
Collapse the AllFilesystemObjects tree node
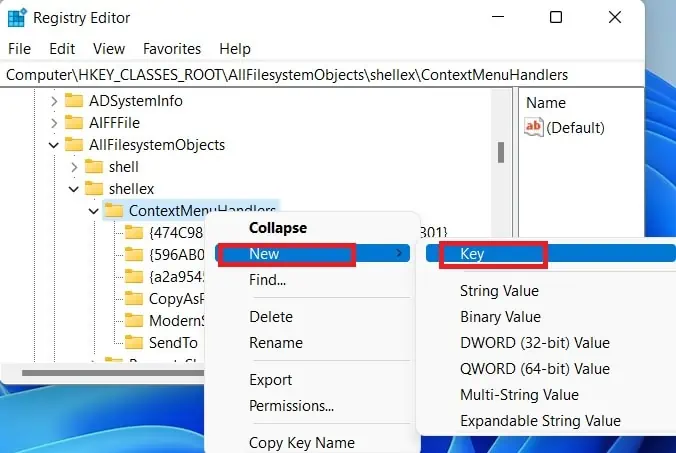click(x=54, y=145)
